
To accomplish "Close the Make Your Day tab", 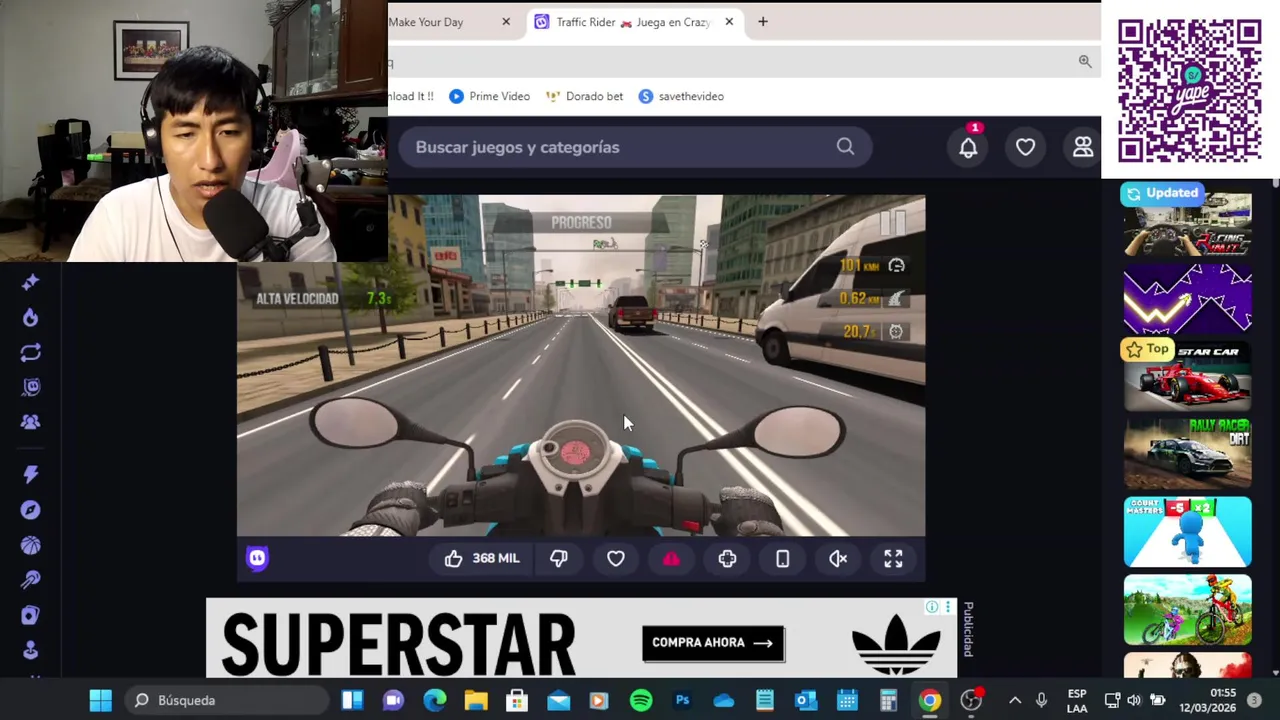I will coord(506,22).
